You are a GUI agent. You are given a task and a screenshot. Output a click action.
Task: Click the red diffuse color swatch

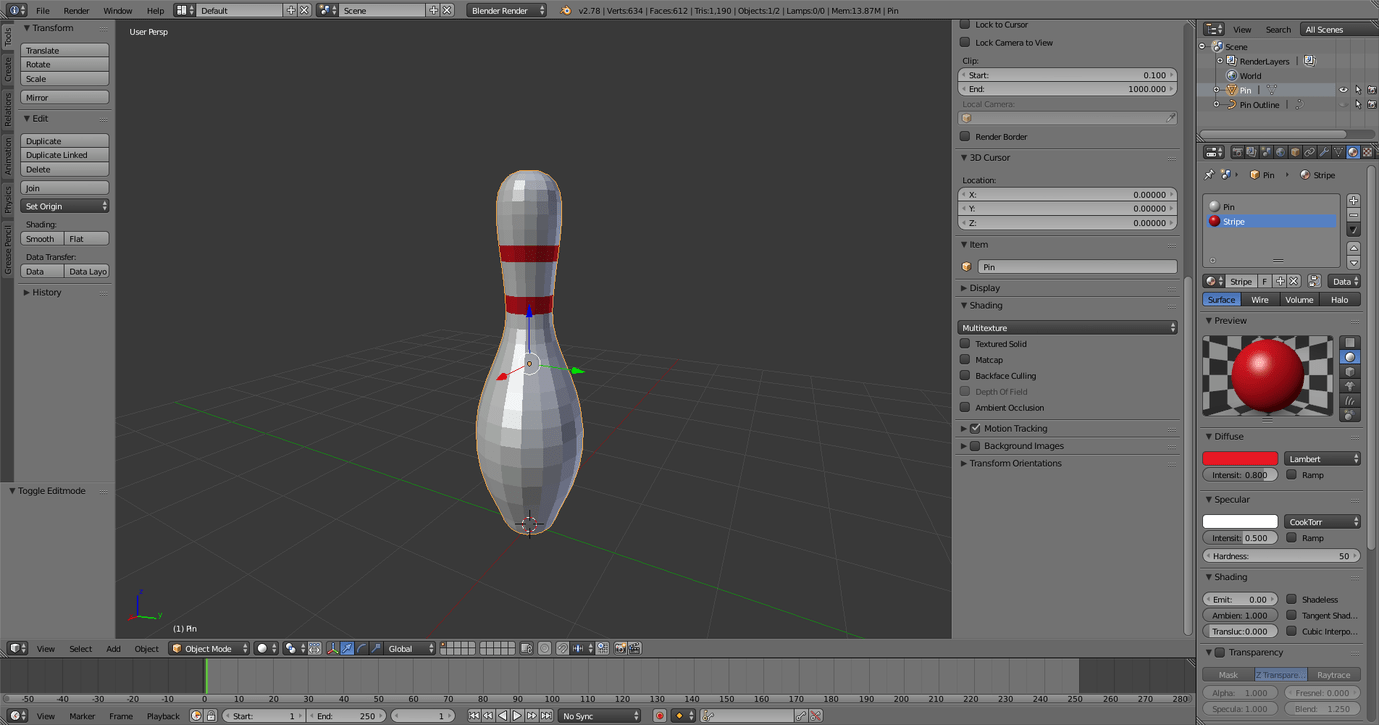(x=1240, y=459)
